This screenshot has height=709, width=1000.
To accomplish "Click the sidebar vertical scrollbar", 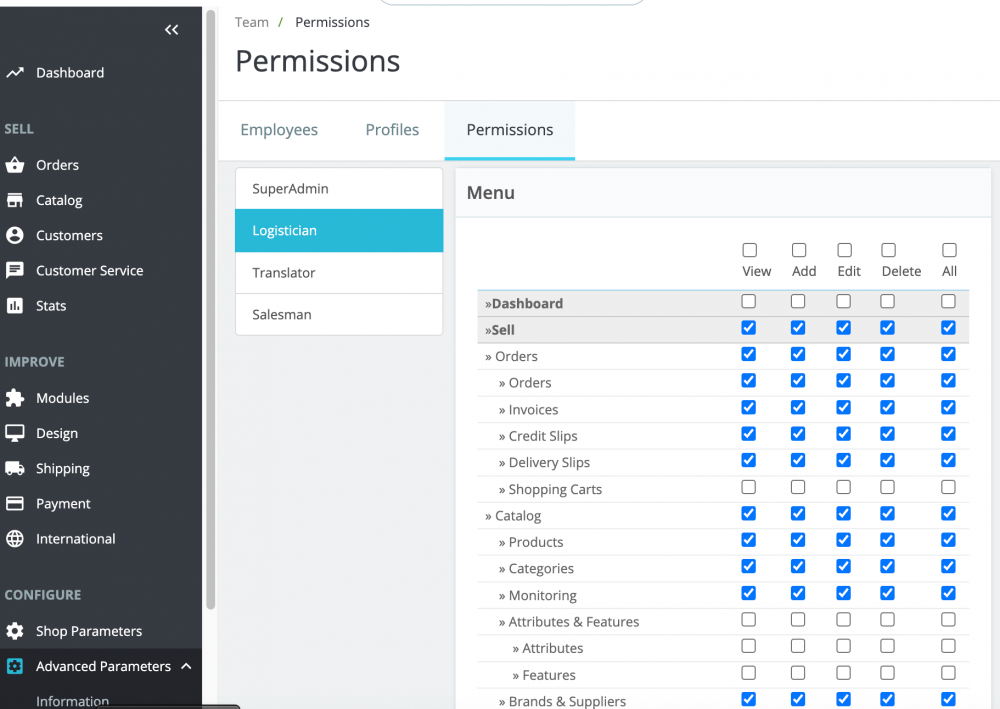I will click(x=210, y=300).
